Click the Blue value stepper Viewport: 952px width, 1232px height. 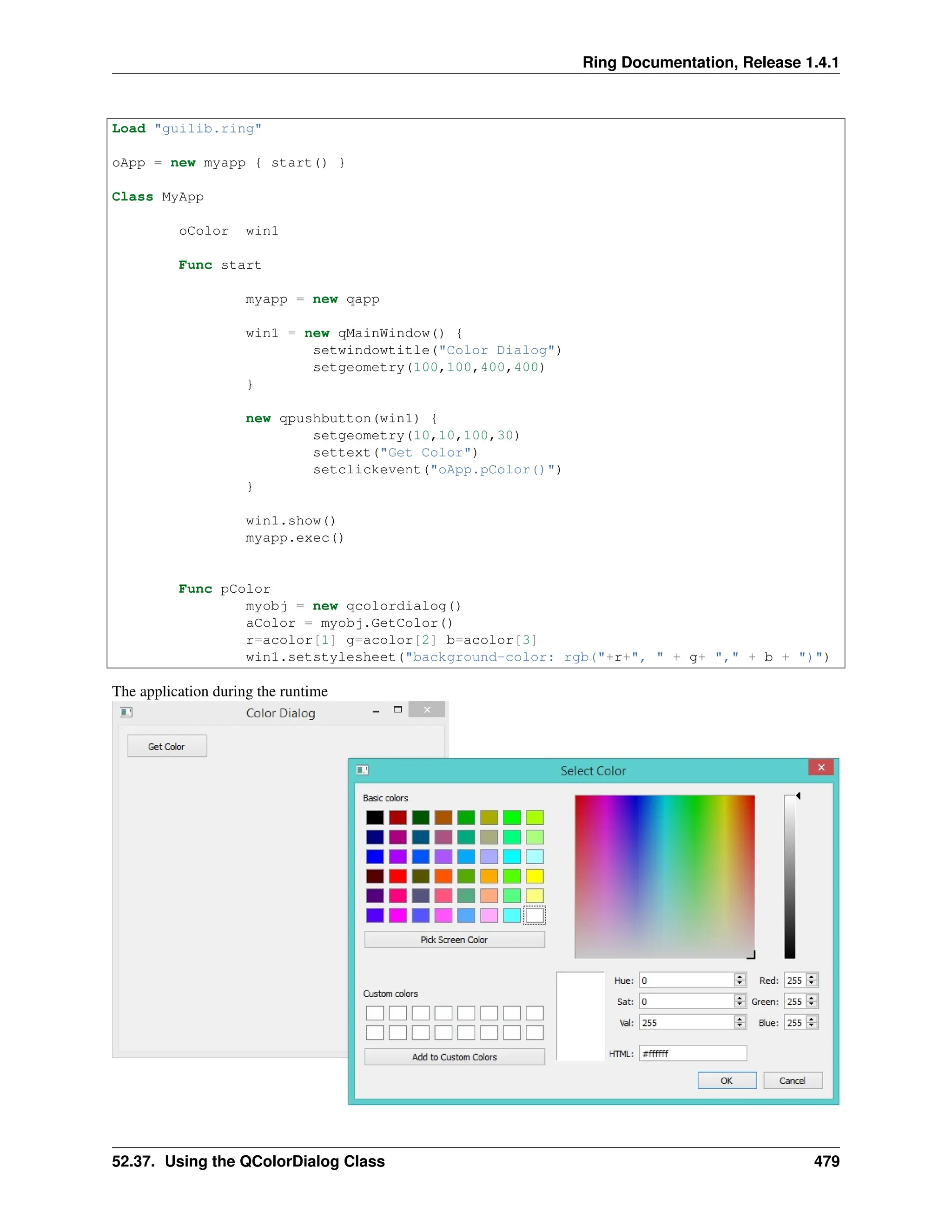click(x=812, y=1022)
